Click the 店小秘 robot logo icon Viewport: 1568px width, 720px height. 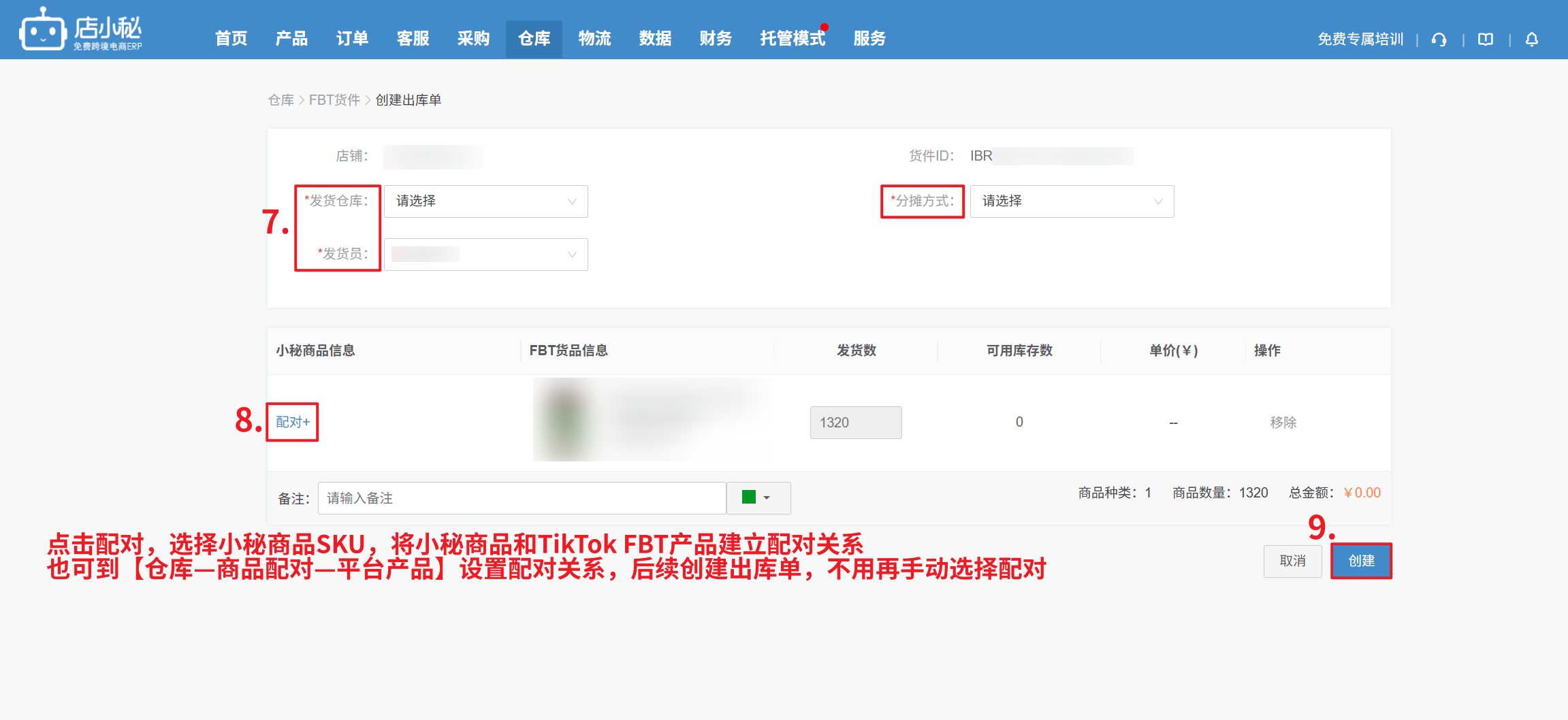(43, 30)
